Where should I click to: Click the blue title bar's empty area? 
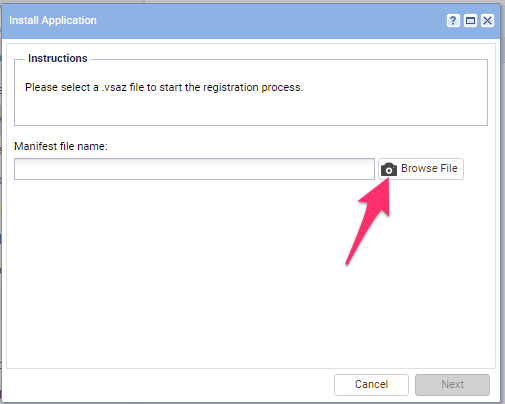267,21
